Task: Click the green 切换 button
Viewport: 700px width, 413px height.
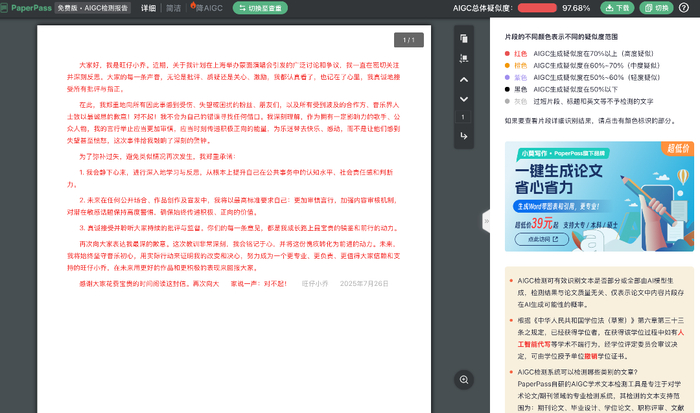Action: click(x=656, y=8)
